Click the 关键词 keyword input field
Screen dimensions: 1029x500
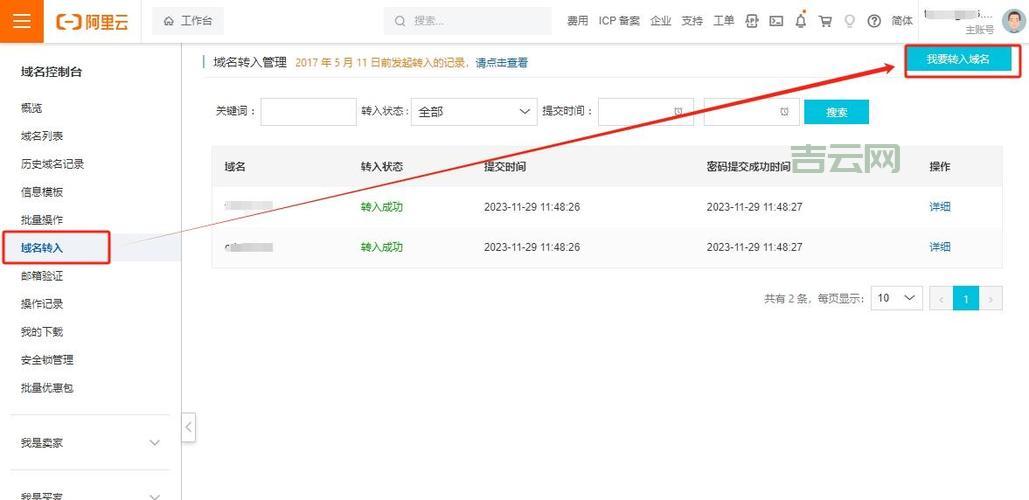pos(308,112)
